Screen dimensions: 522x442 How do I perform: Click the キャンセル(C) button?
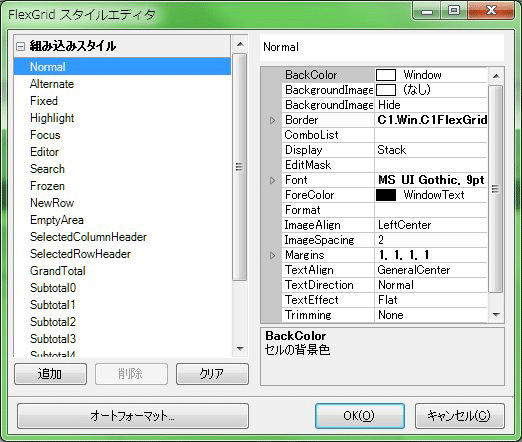(460, 416)
